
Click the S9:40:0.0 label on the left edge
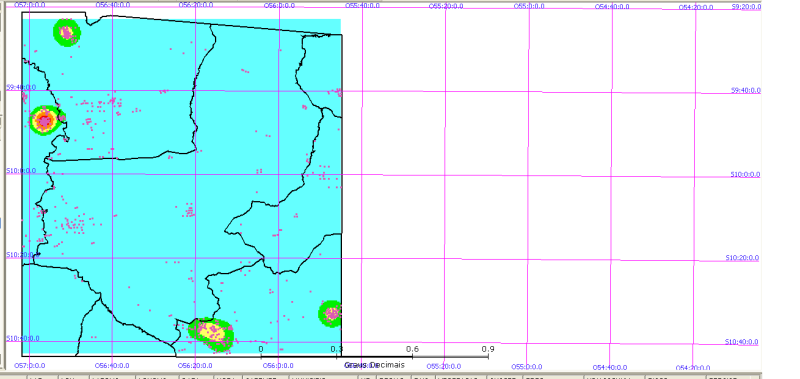point(21,87)
